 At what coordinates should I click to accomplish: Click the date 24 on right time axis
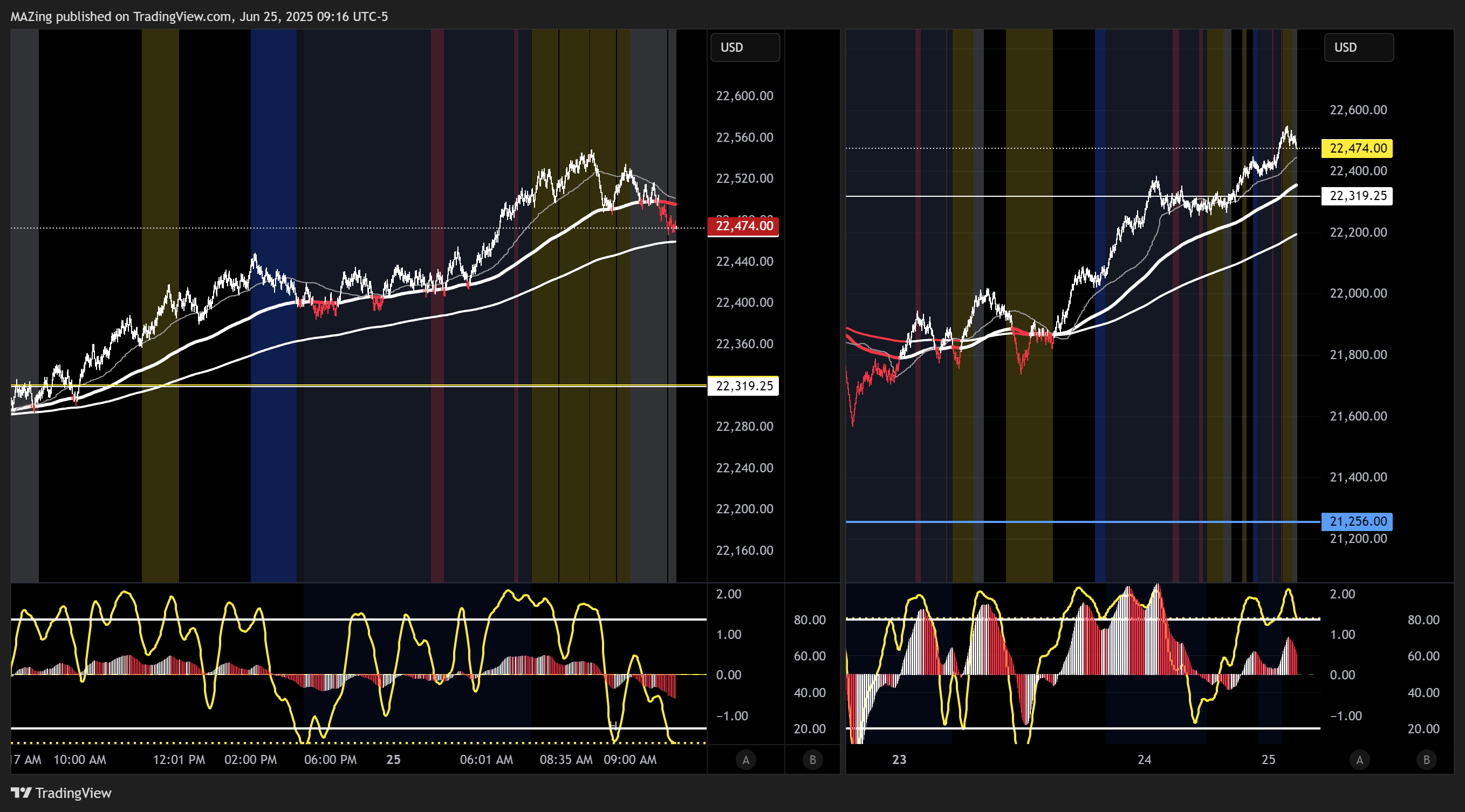click(1144, 760)
